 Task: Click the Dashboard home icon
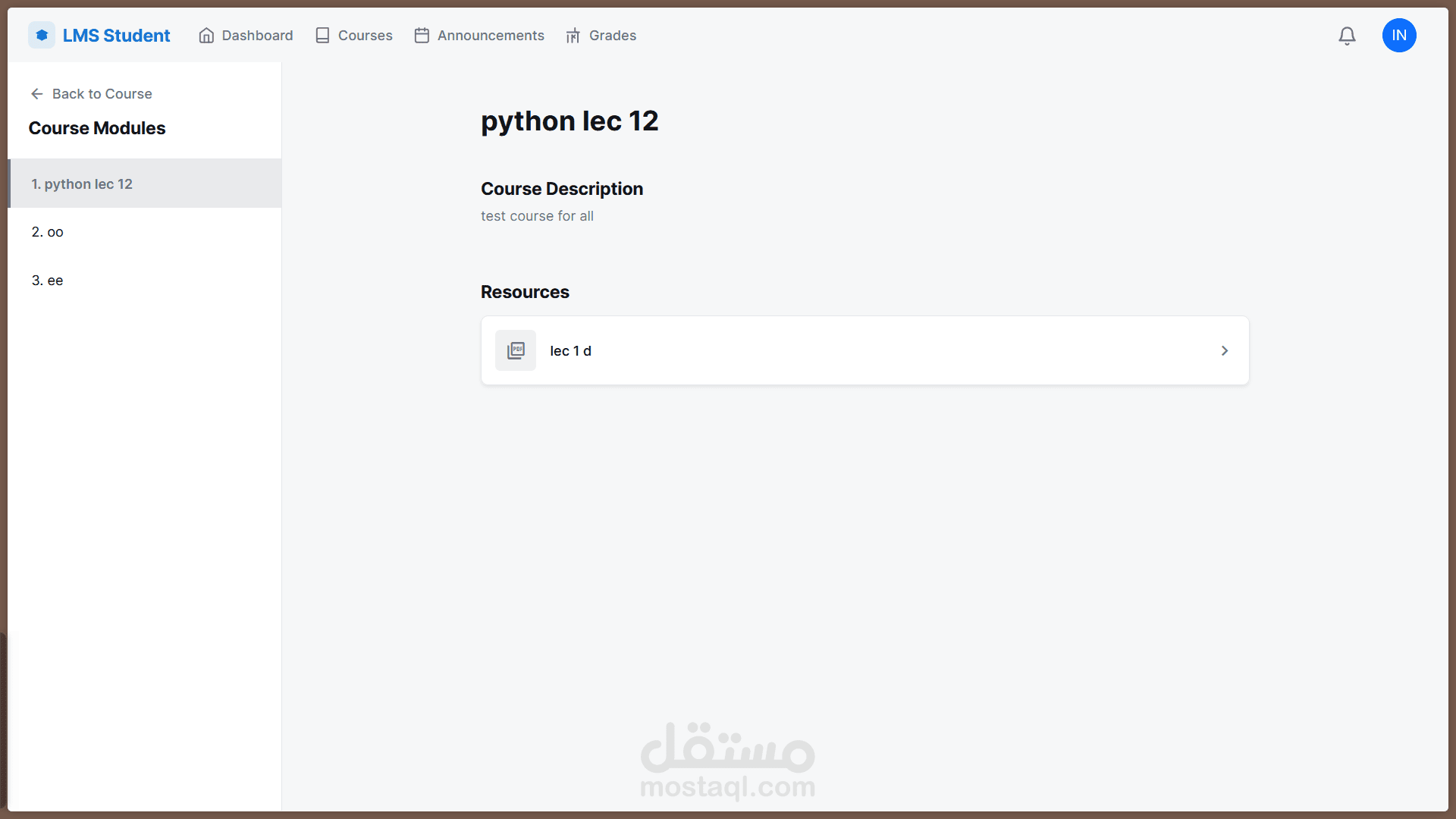point(206,36)
